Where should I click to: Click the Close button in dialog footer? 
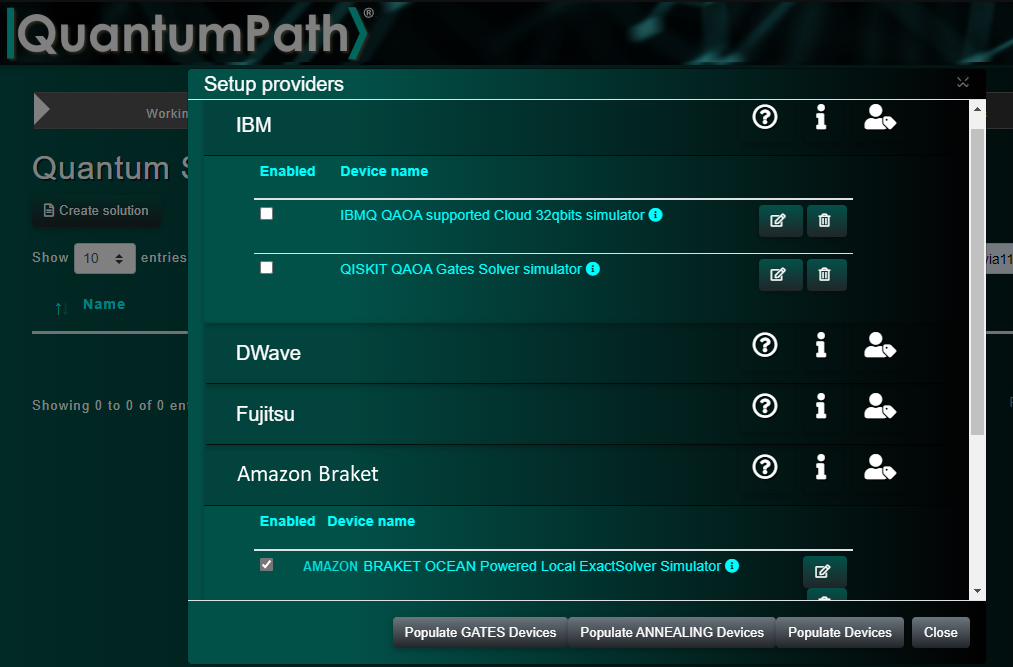[x=941, y=632]
